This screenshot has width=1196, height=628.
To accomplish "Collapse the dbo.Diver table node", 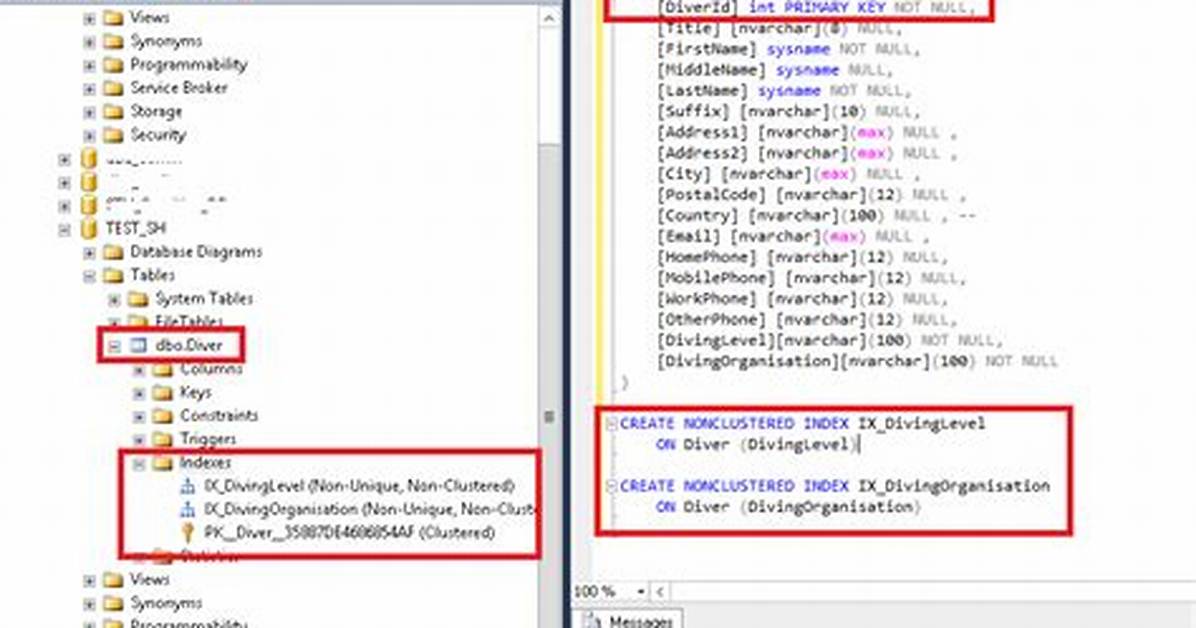I will (114, 346).
